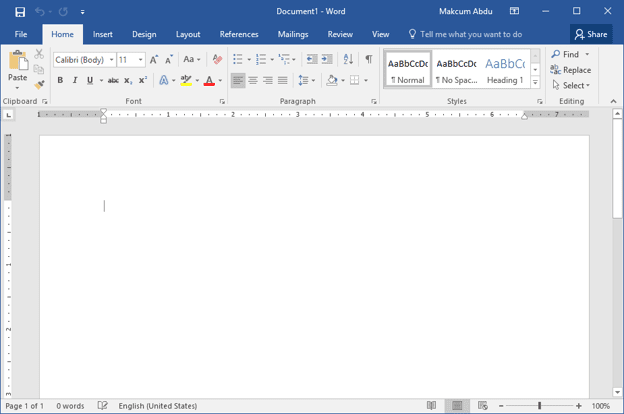Image resolution: width=624 pixels, height=414 pixels.
Task: Apply shading paint bucket
Action: 332,80
